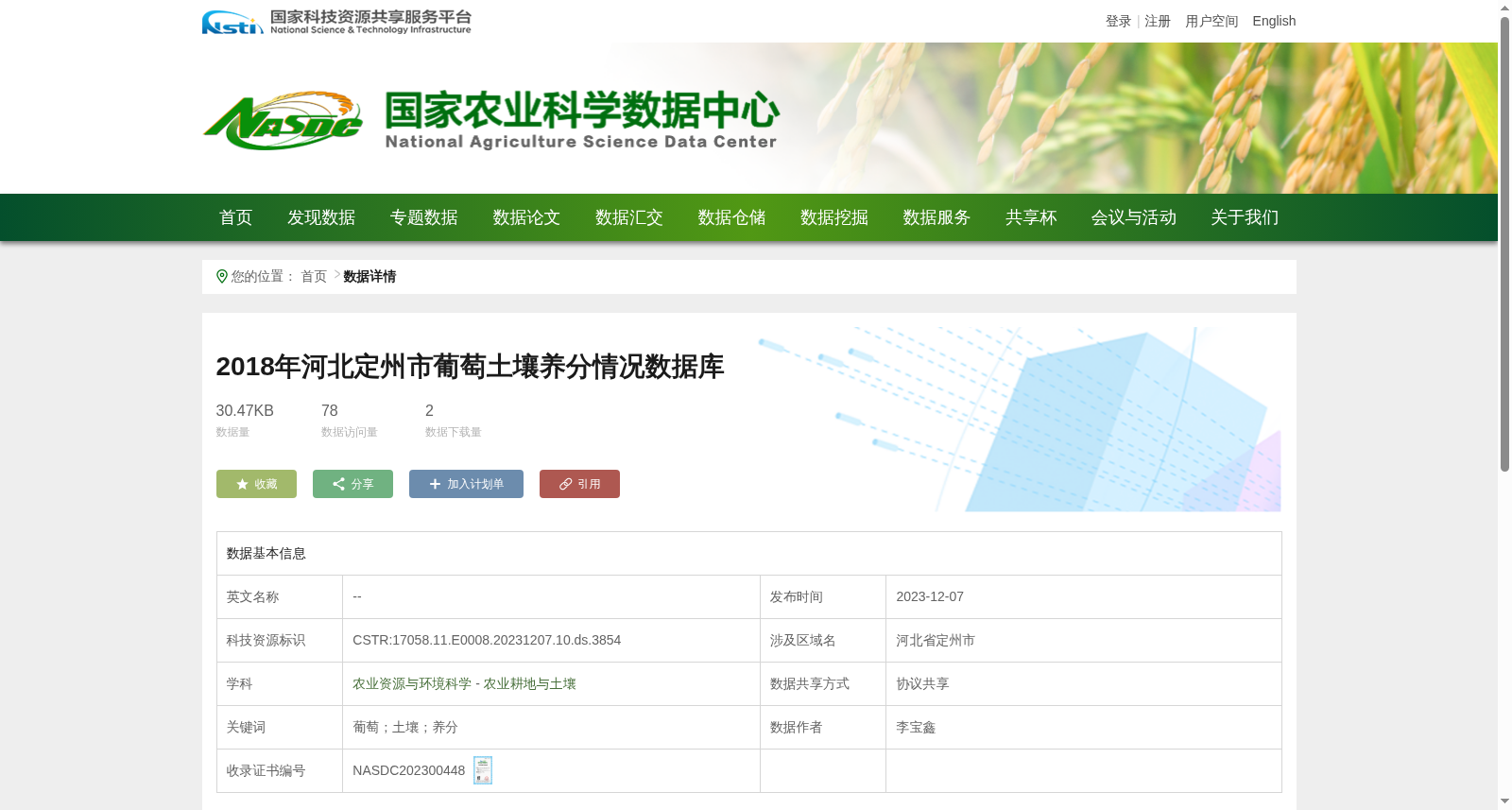Go to 首页 in the navigation bar
The image size is (1512, 810).
coord(236,217)
